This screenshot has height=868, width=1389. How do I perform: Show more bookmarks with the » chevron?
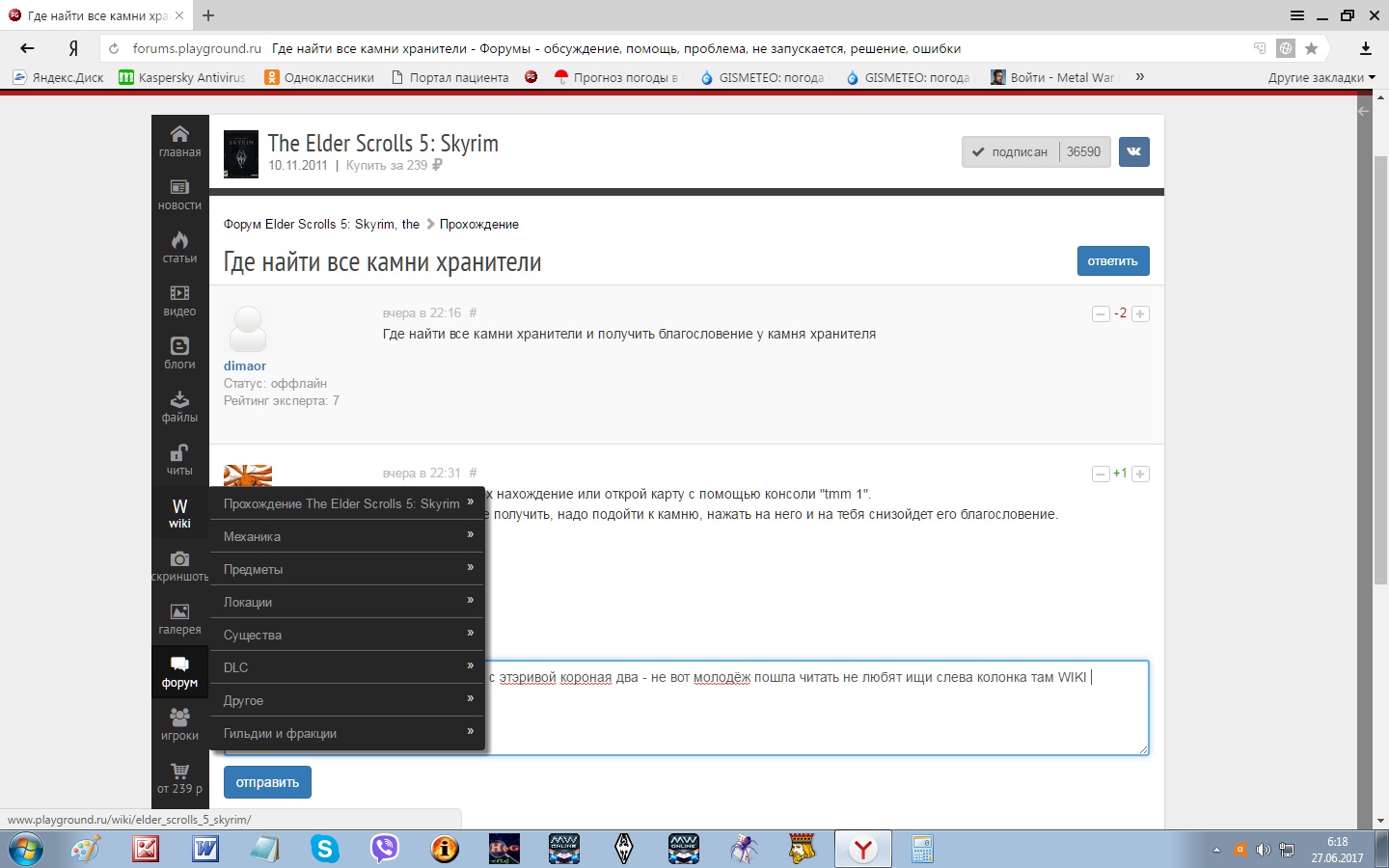(x=1140, y=77)
